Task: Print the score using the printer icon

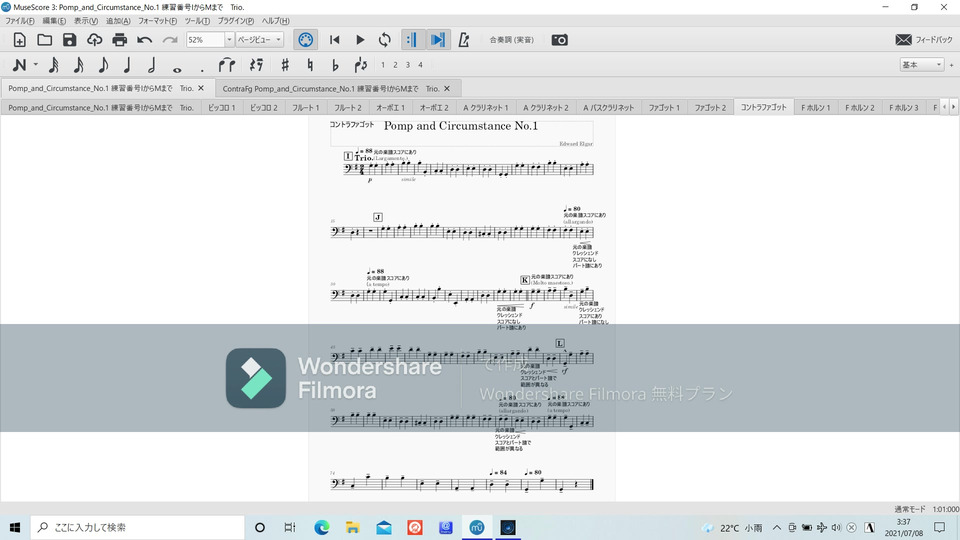Action: 119,40
